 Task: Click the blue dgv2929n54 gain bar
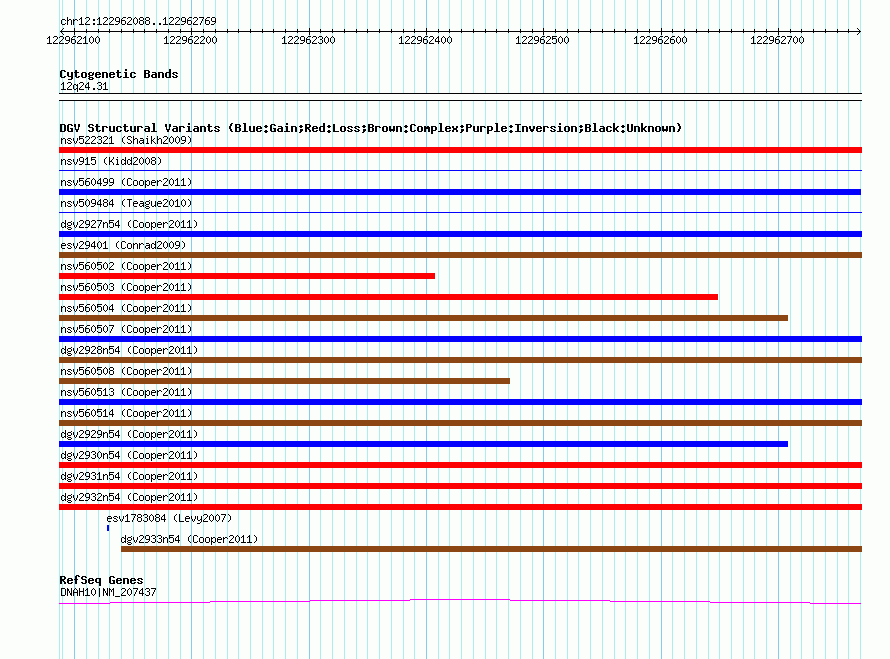423,444
